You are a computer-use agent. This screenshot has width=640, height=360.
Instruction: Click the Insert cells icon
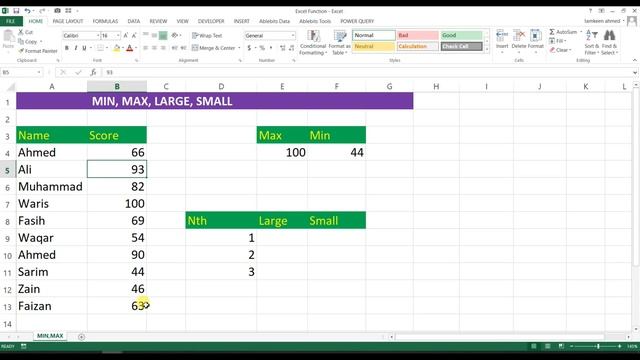click(x=502, y=36)
